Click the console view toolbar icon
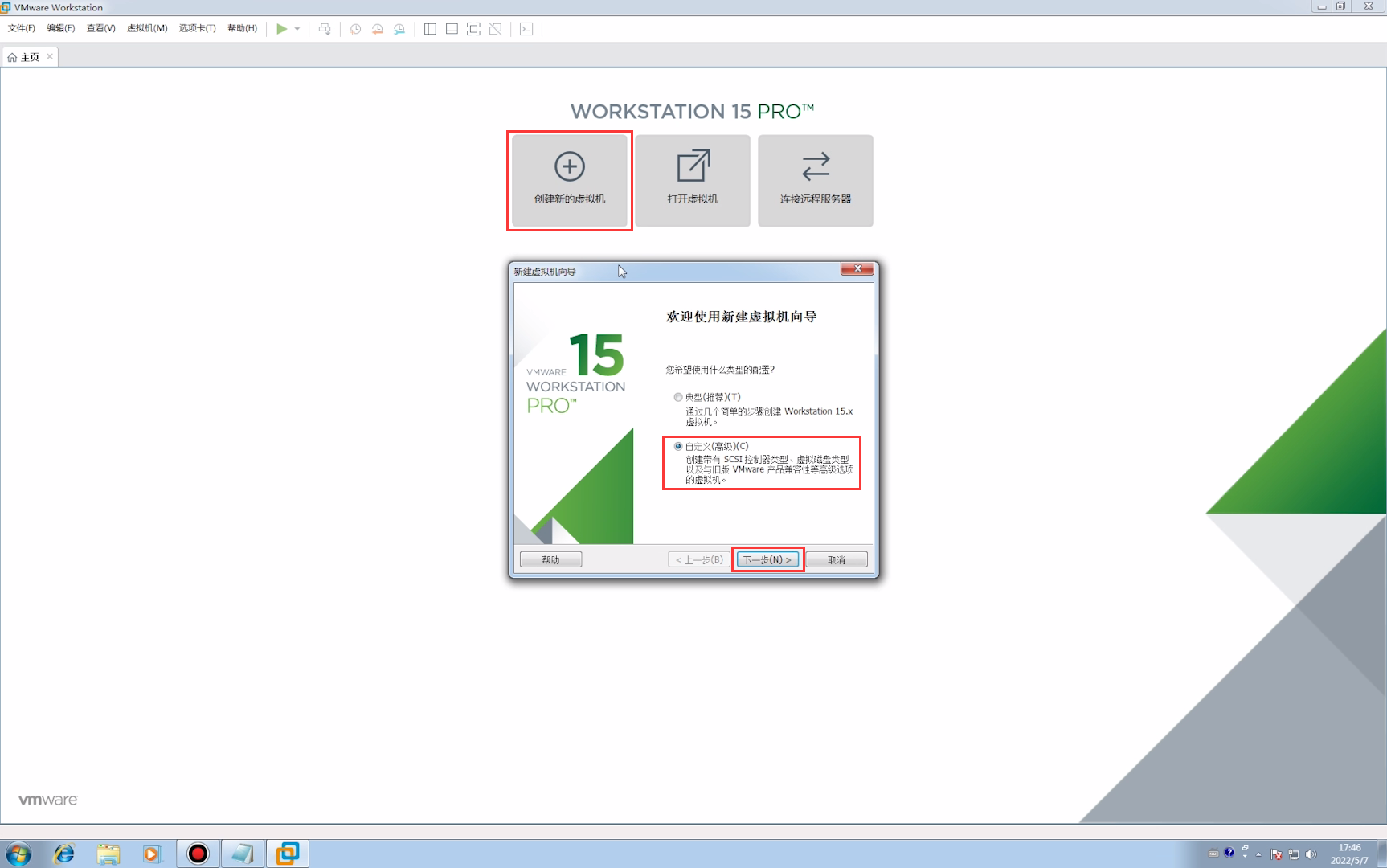 pos(526,29)
